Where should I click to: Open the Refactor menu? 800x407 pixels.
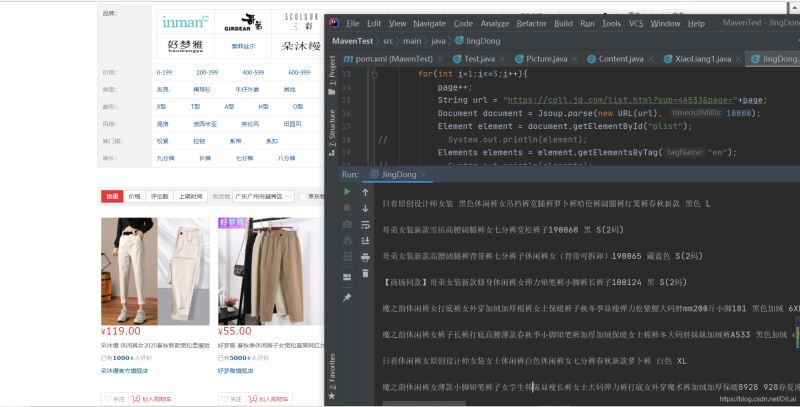pyautogui.click(x=531, y=23)
